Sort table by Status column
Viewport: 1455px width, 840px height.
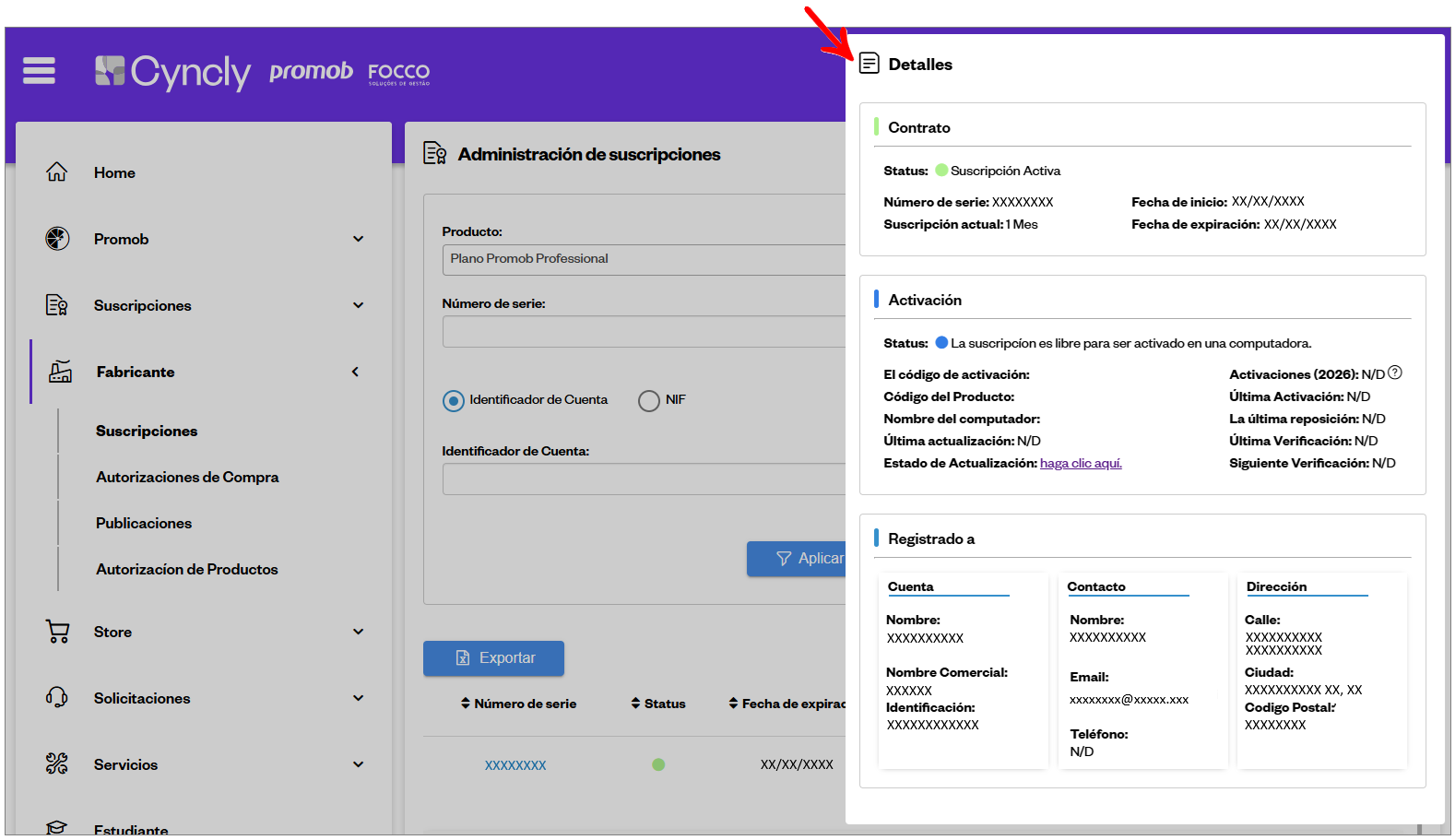pos(658,704)
